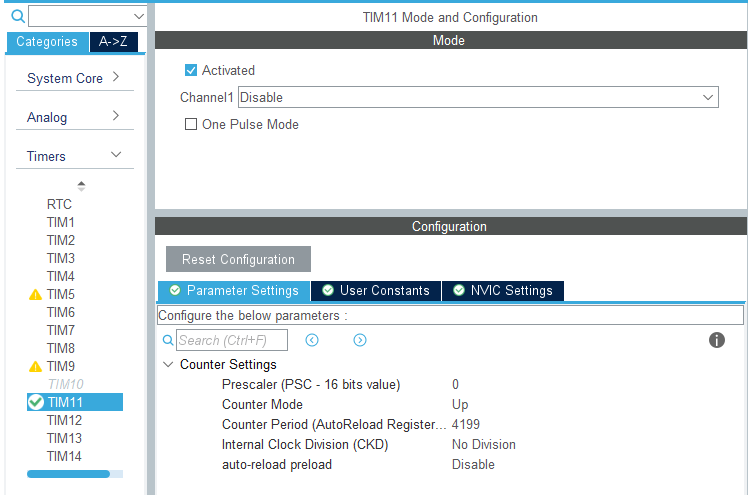Click the Reset Configuration button
The width and height of the screenshot is (748, 495).
[238, 260]
